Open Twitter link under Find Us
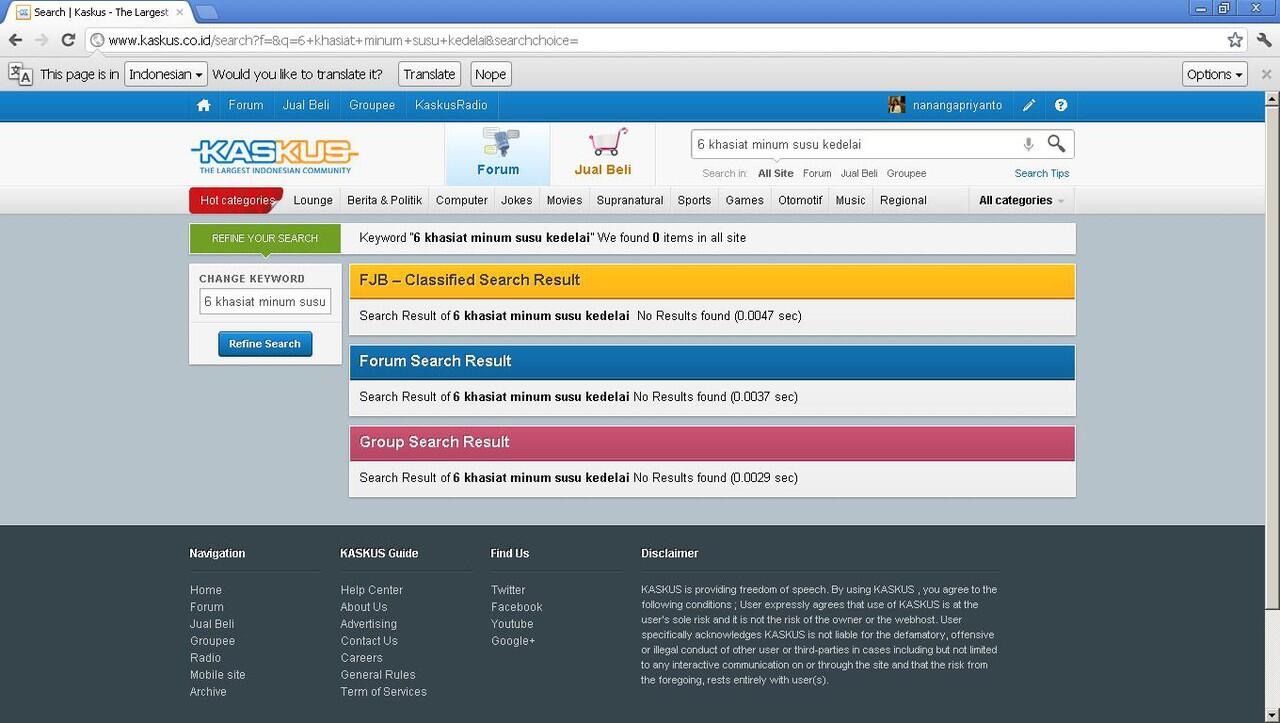 [x=508, y=590]
